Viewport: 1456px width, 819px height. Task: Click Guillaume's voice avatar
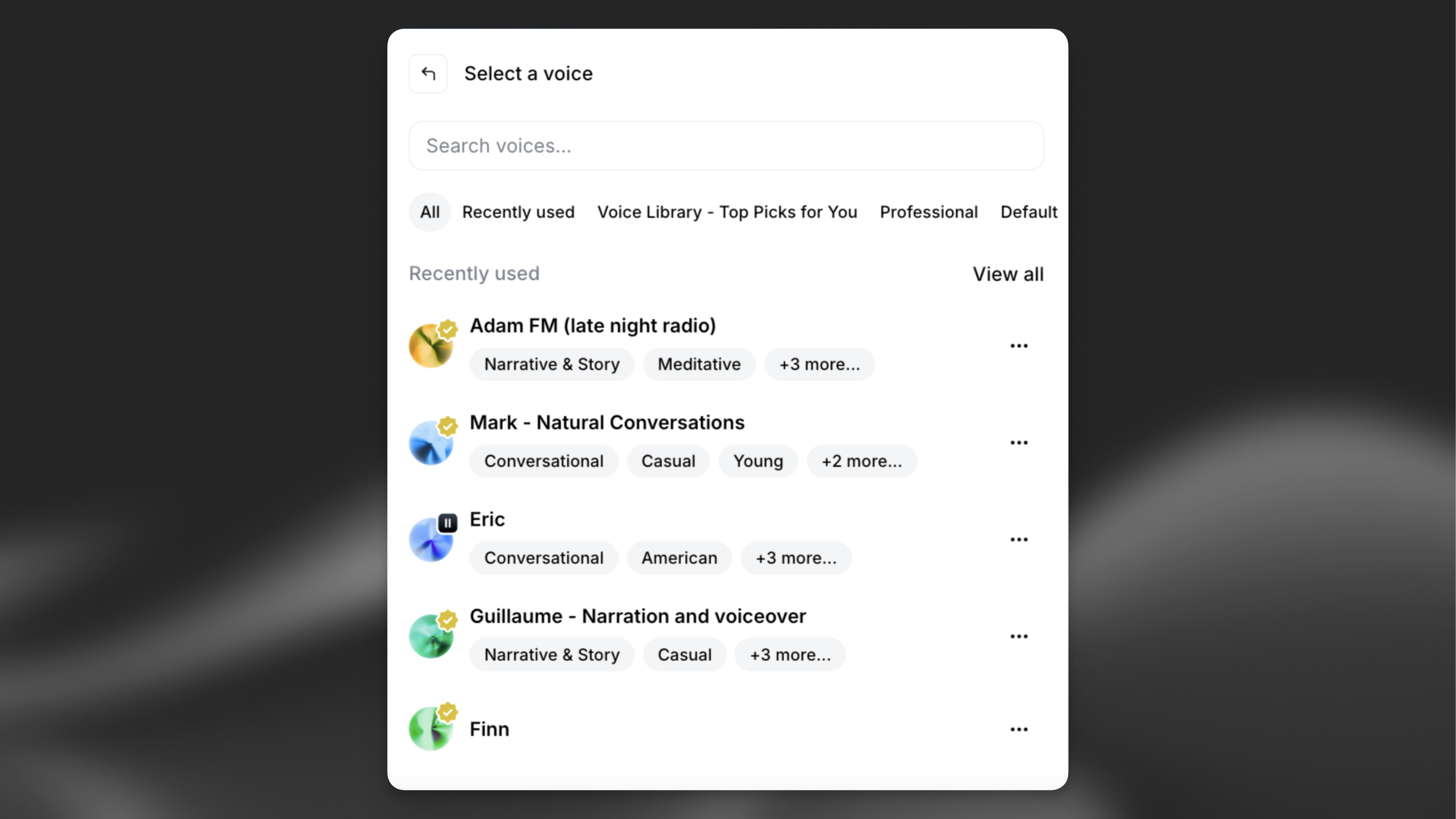432,636
